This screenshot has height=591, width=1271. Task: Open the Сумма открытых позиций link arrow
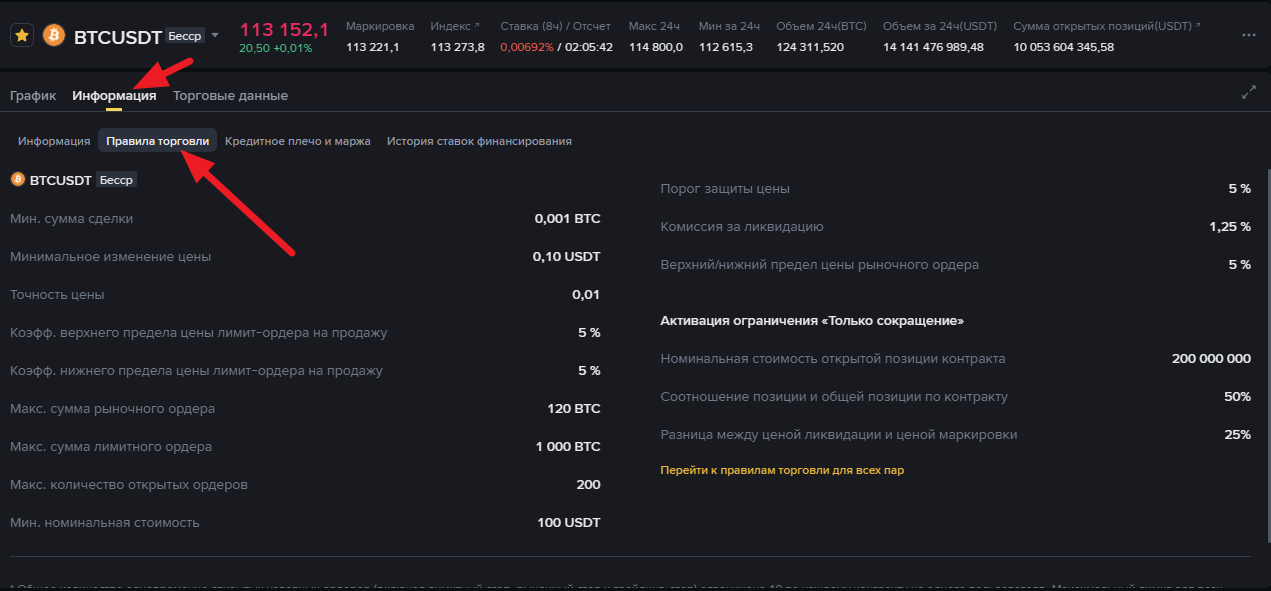point(1198,26)
